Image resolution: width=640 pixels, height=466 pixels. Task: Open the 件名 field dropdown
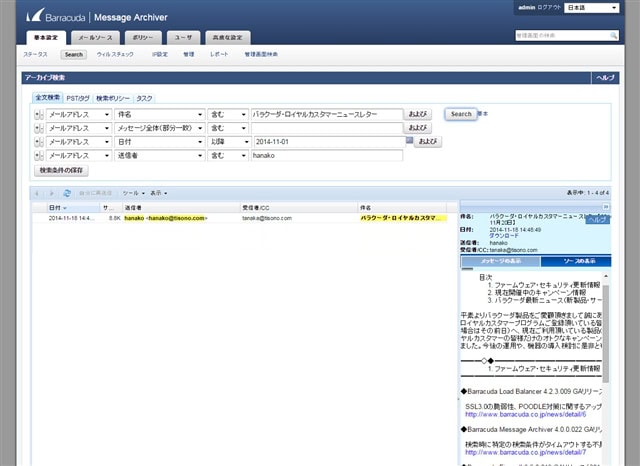(160, 115)
